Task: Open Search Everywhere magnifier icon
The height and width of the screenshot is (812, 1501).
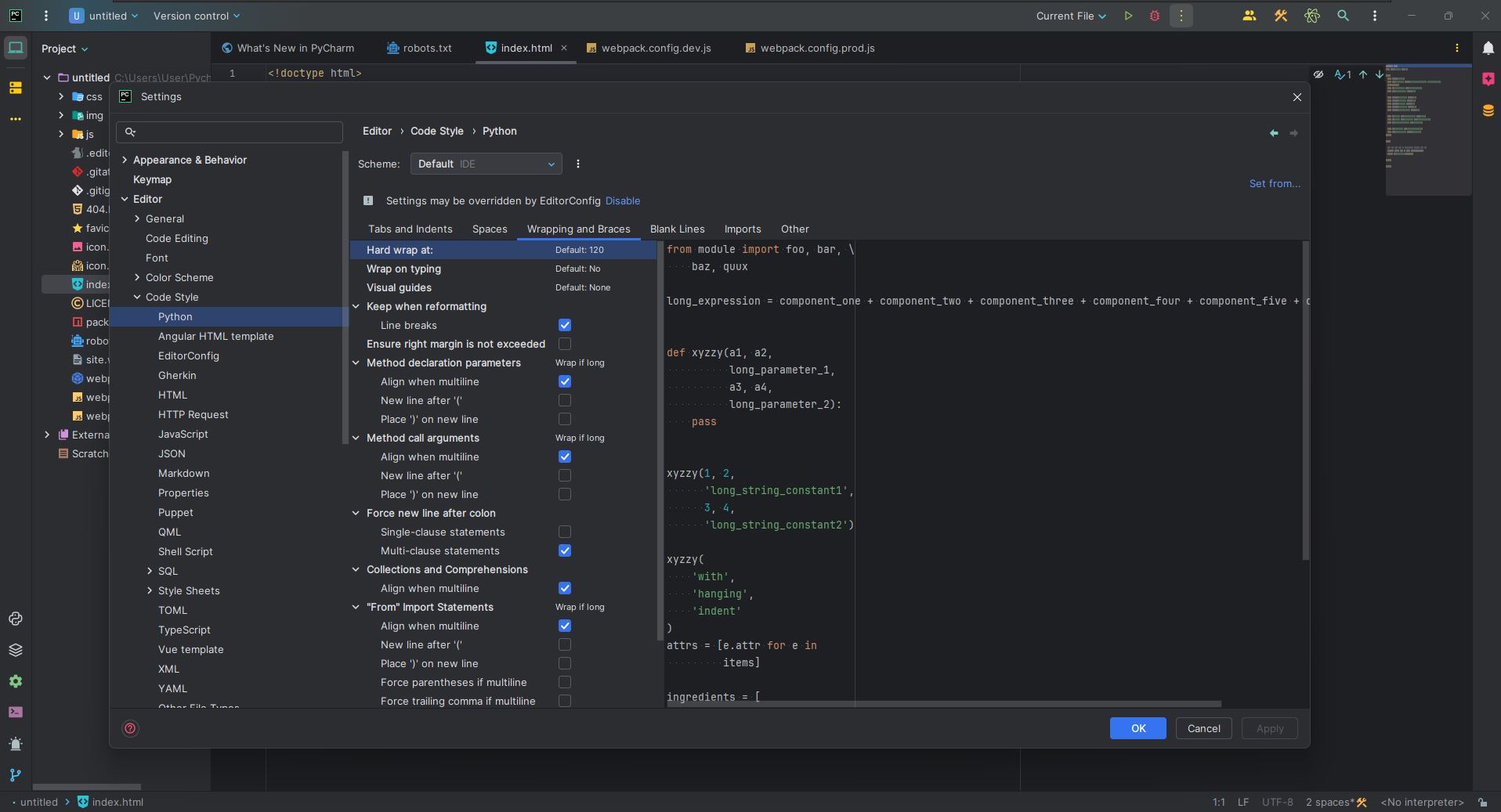Action: point(1343,16)
